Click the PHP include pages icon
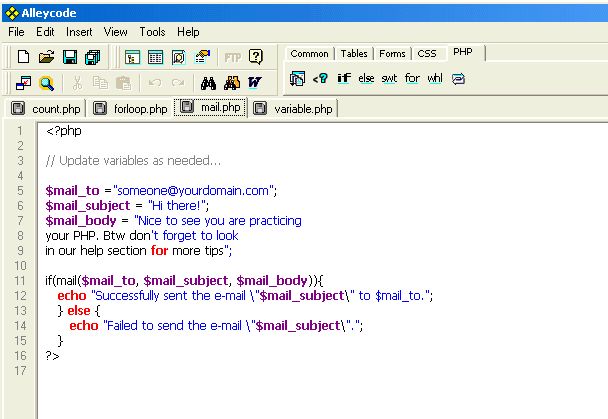 pyautogui.click(x=297, y=79)
